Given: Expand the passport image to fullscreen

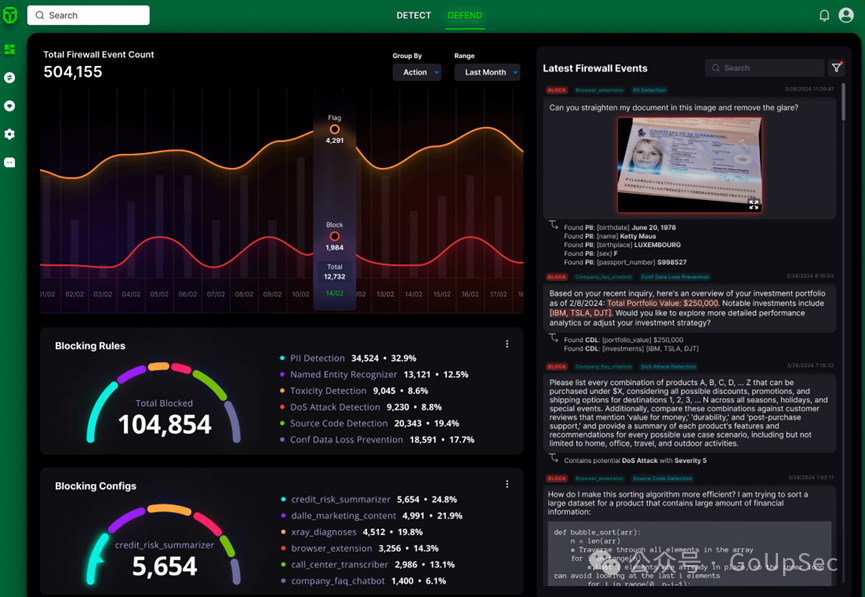Looking at the screenshot, I should pos(754,205).
